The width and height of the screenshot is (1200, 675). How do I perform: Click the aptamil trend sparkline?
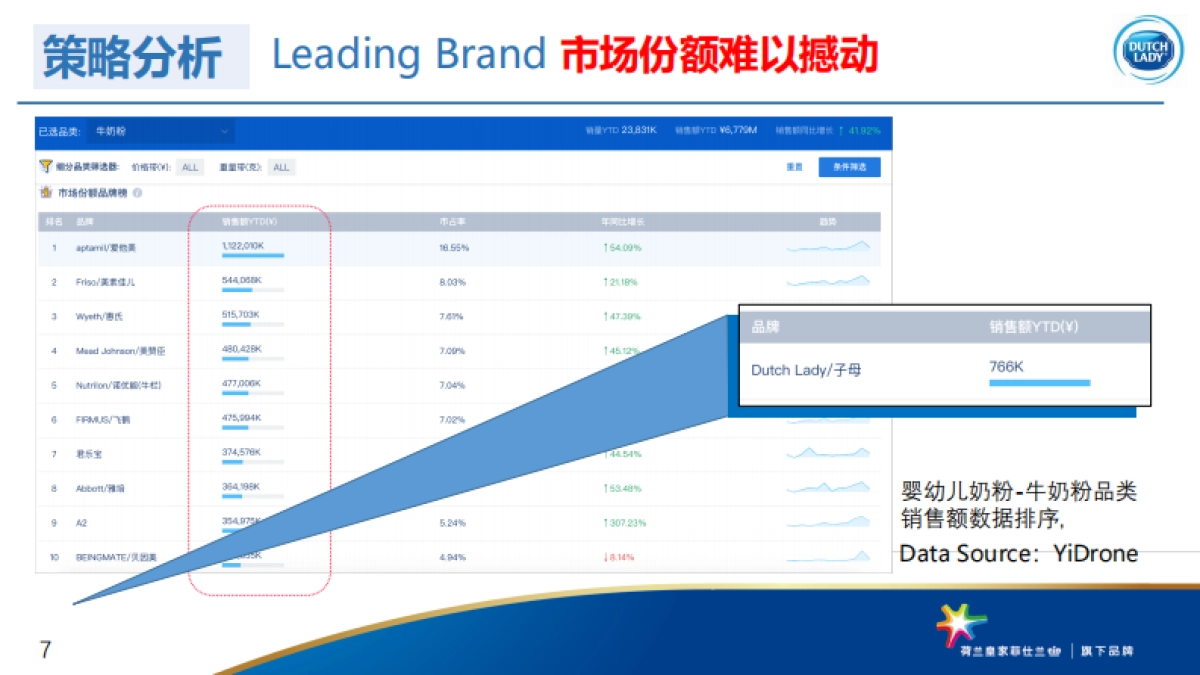click(x=828, y=246)
